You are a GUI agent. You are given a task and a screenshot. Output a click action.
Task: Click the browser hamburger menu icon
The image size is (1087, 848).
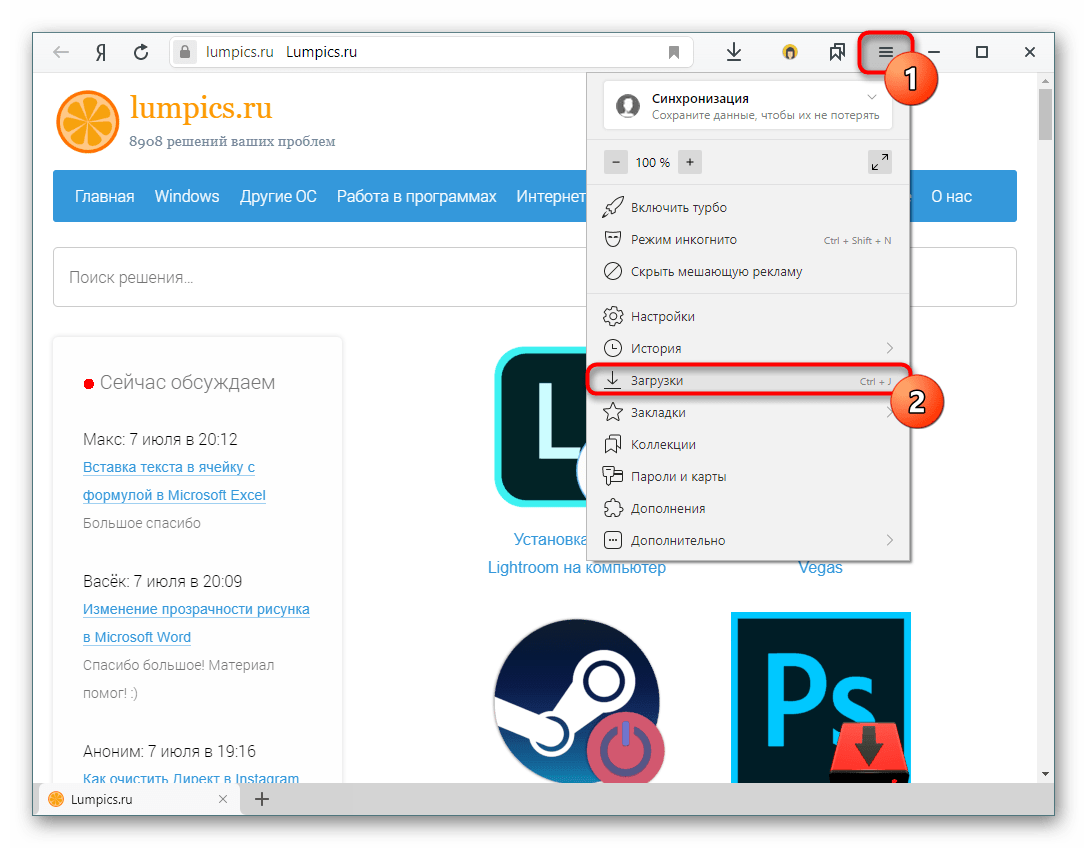[885, 52]
